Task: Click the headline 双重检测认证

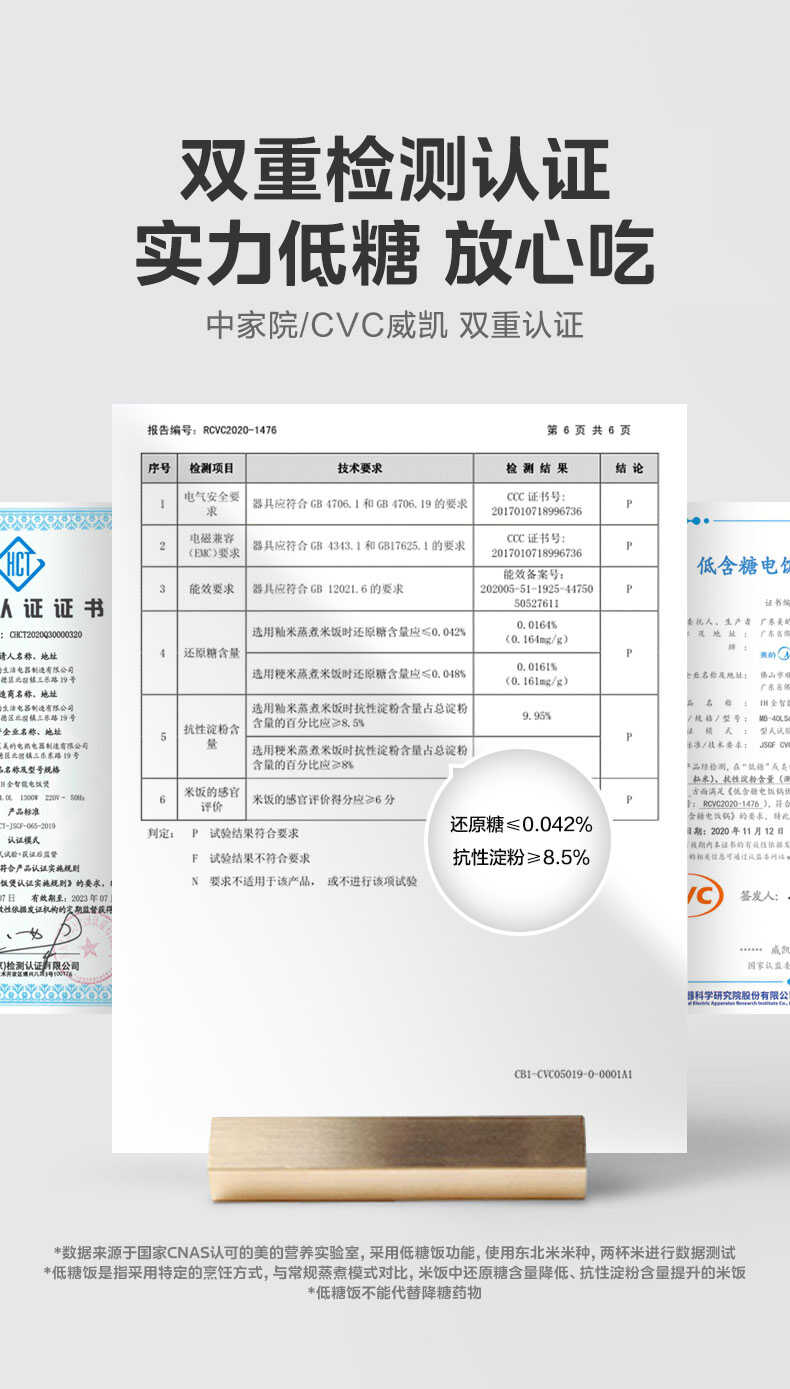Action: (x=395, y=171)
